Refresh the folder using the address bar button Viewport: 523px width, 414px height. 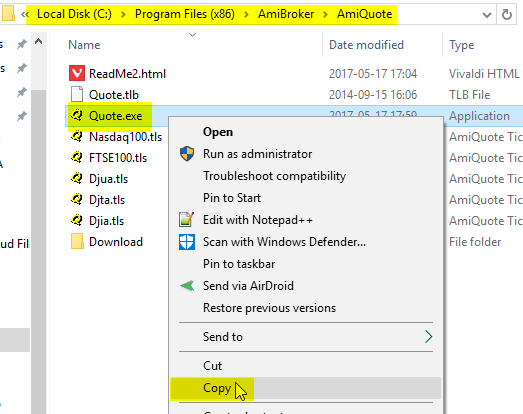point(507,14)
